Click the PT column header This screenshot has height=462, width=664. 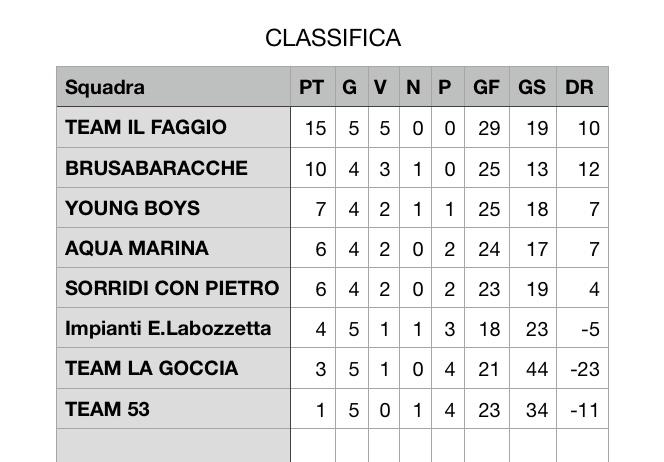(313, 86)
